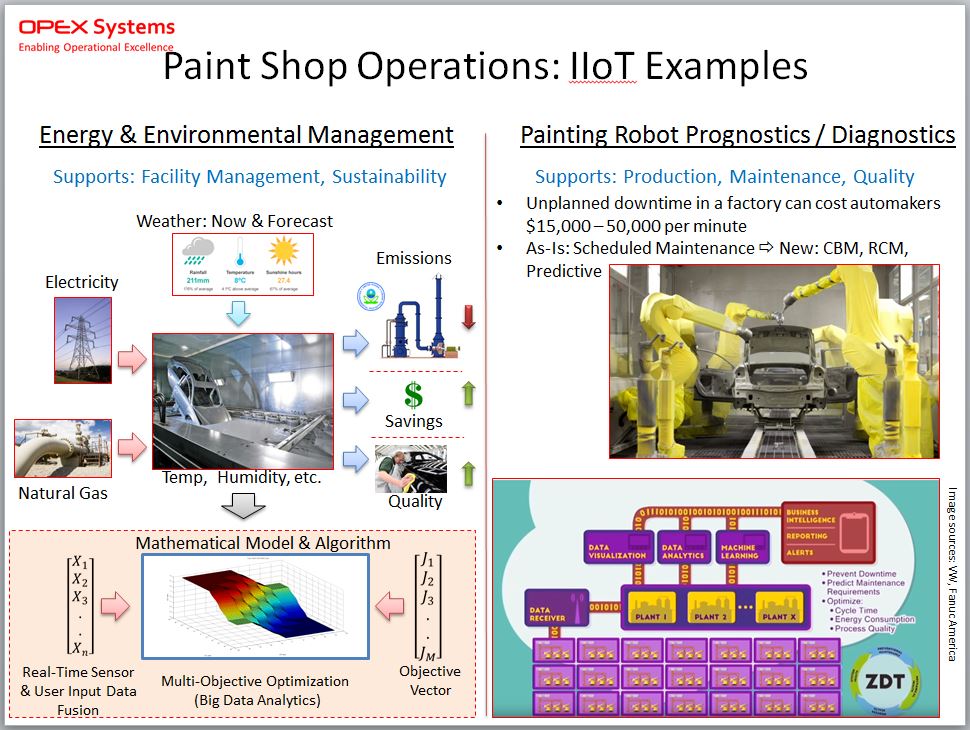Screen dimensions: 970x730
Task: Click 'Supports: Production, Maintenance, Quality' text
Action: tap(724, 177)
